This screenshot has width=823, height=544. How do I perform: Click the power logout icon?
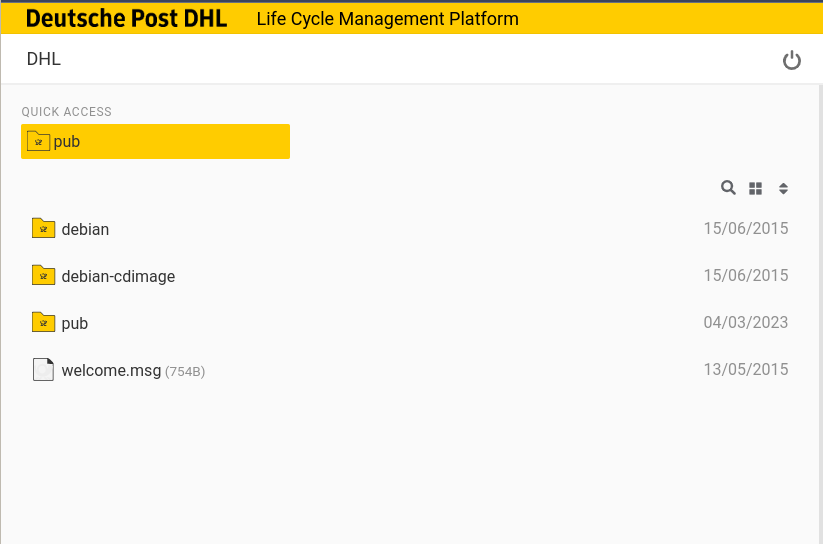tap(792, 60)
